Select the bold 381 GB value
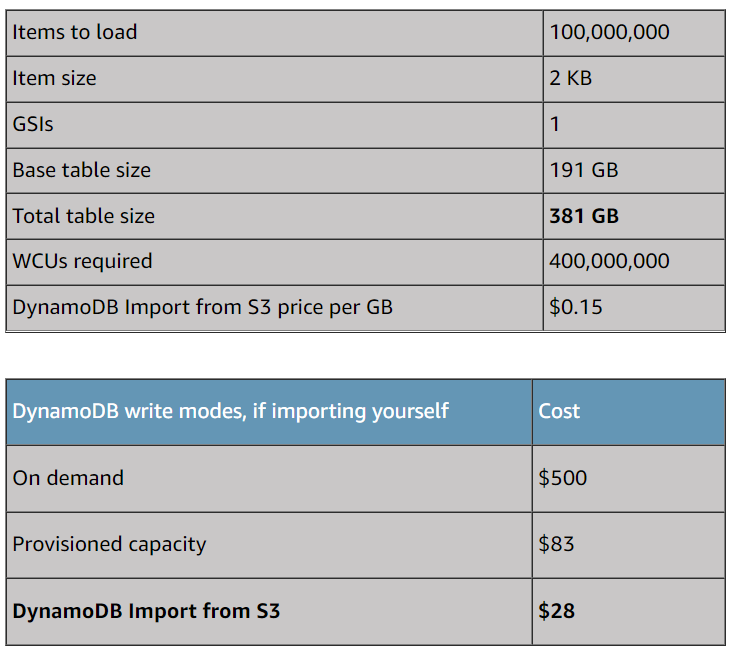732x652 pixels. 584,216
